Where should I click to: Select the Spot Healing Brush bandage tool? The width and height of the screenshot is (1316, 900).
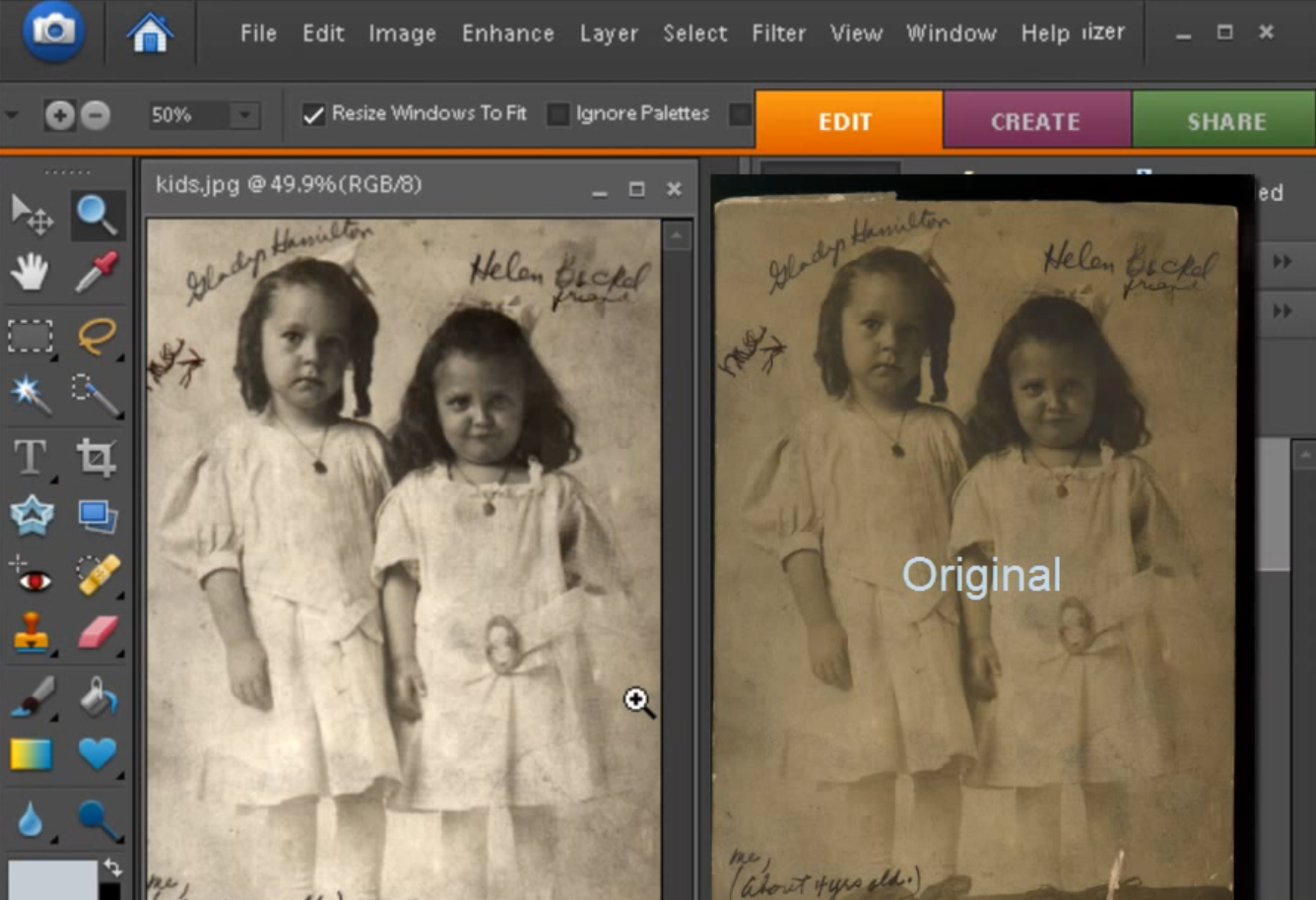click(99, 575)
